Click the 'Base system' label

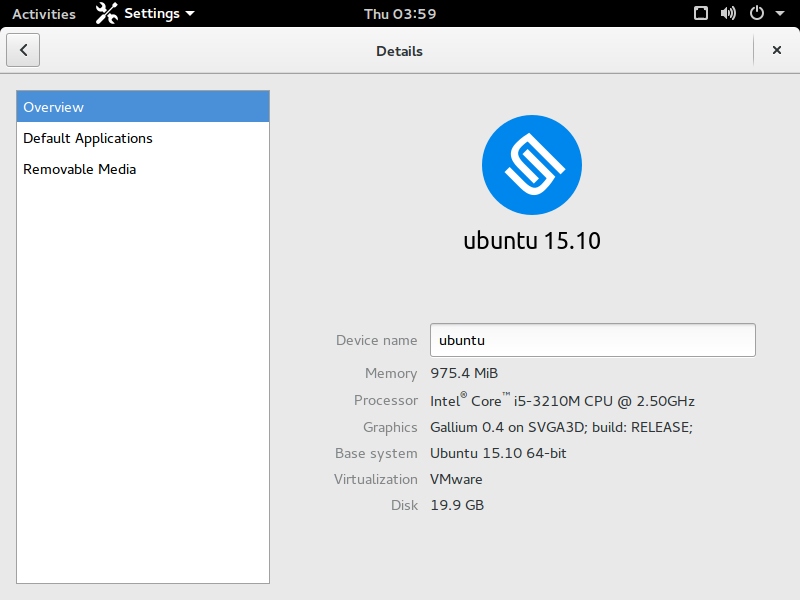[x=376, y=454]
